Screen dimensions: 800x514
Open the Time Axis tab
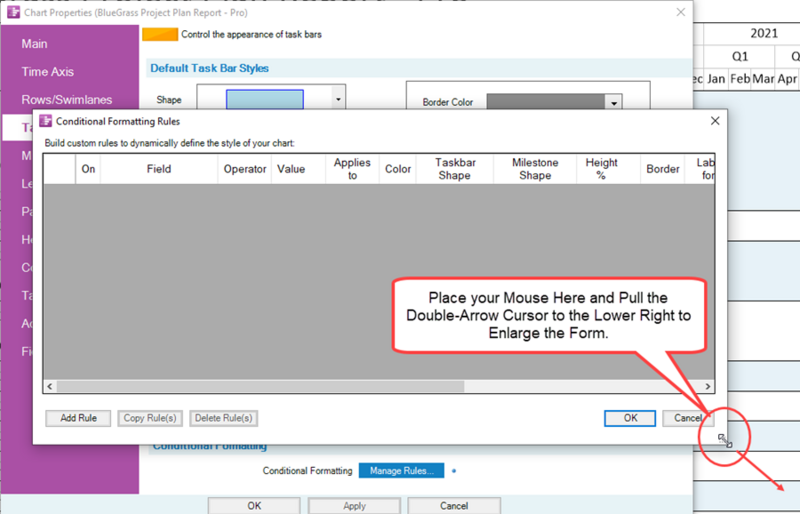click(47, 72)
